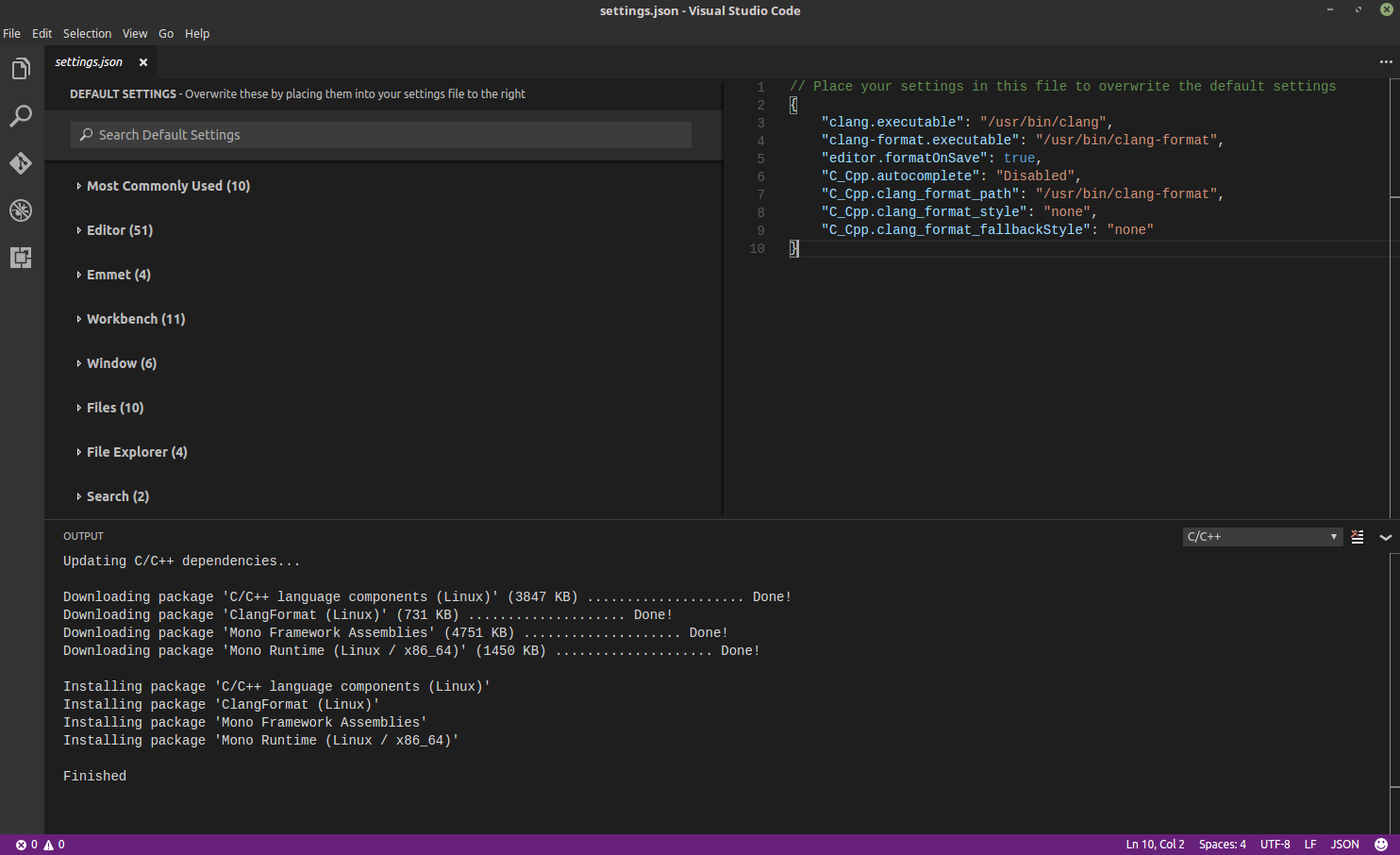Screen dimensions: 1400x855
Task: Close the settings.json tab with X
Action: click(x=143, y=62)
